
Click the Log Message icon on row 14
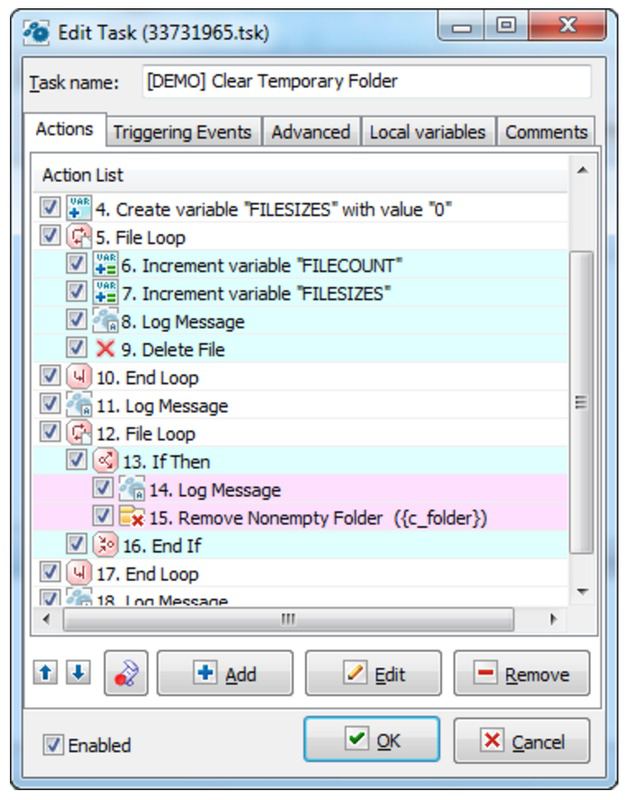[132, 489]
